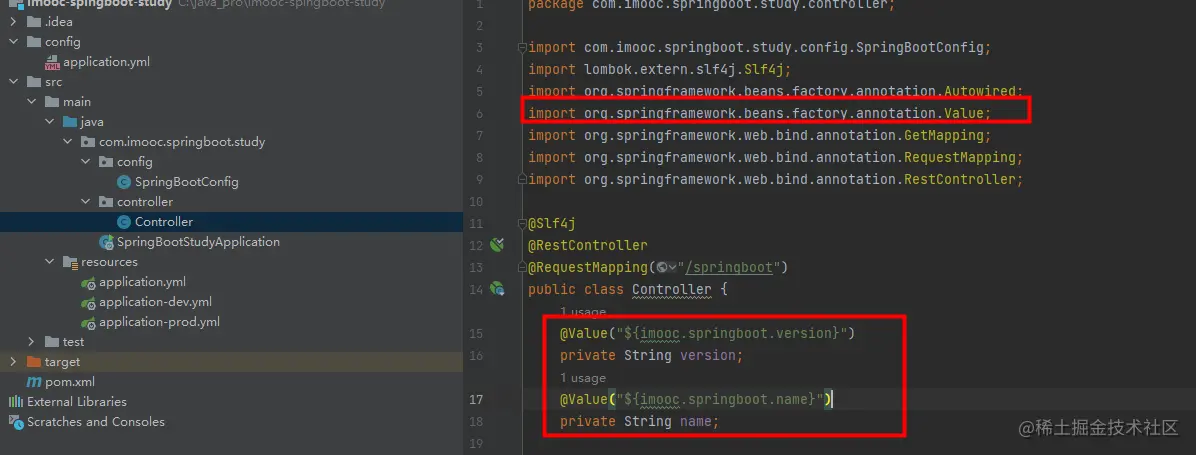Click the gutter icon beside public class Controller
The height and width of the screenshot is (455, 1196).
point(497,289)
